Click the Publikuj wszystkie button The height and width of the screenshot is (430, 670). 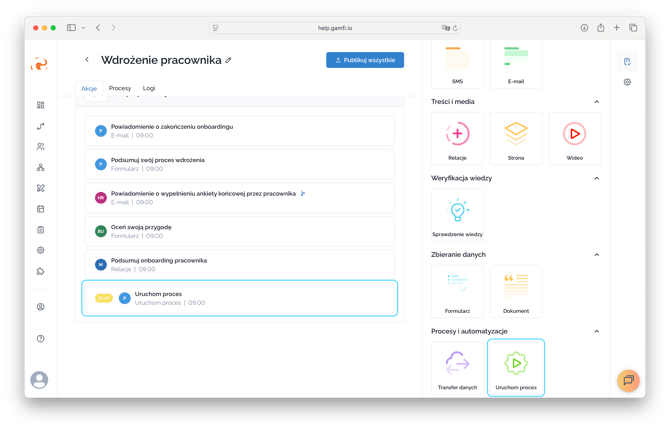click(365, 60)
